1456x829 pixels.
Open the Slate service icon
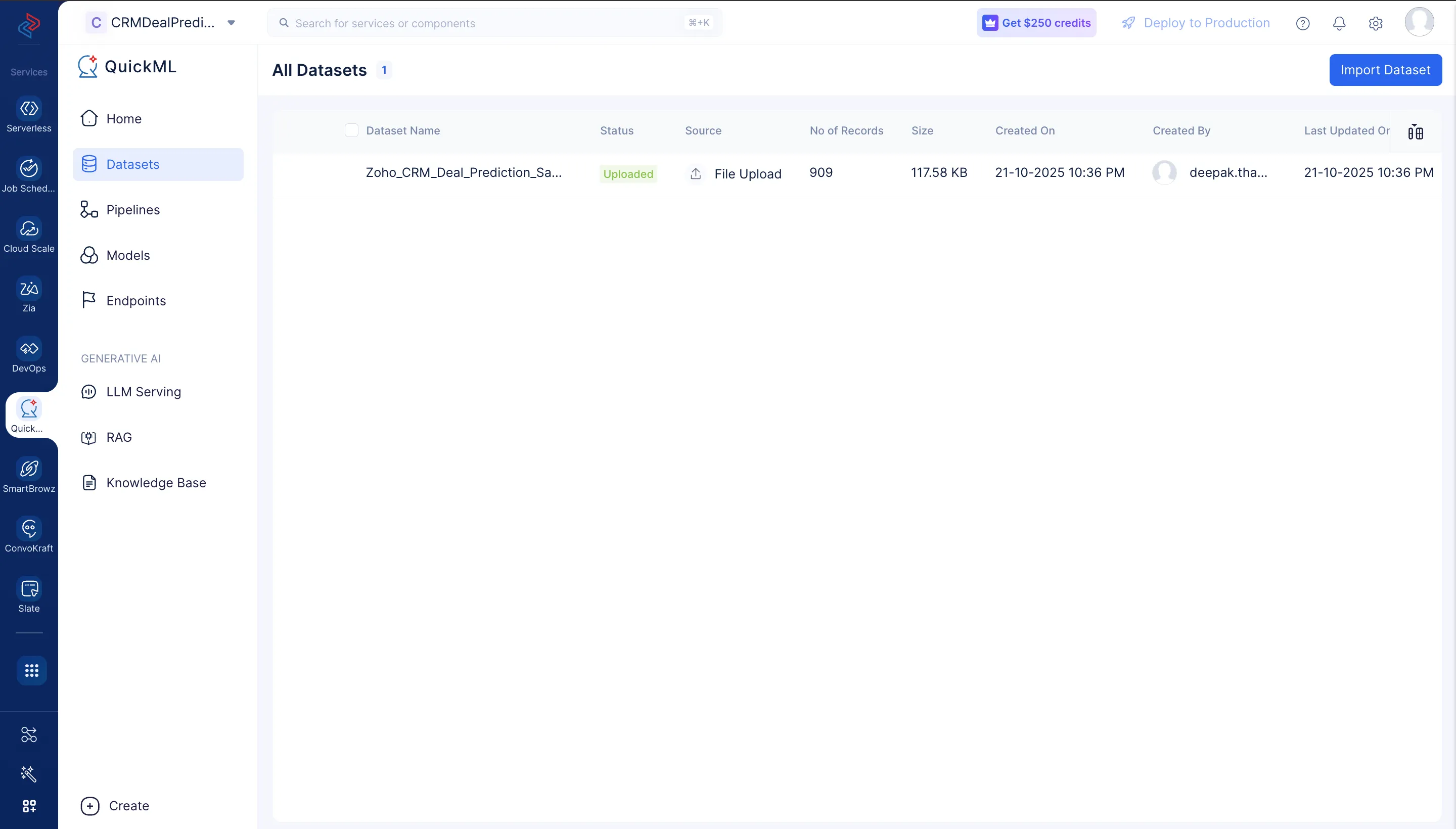click(x=29, y=589)
